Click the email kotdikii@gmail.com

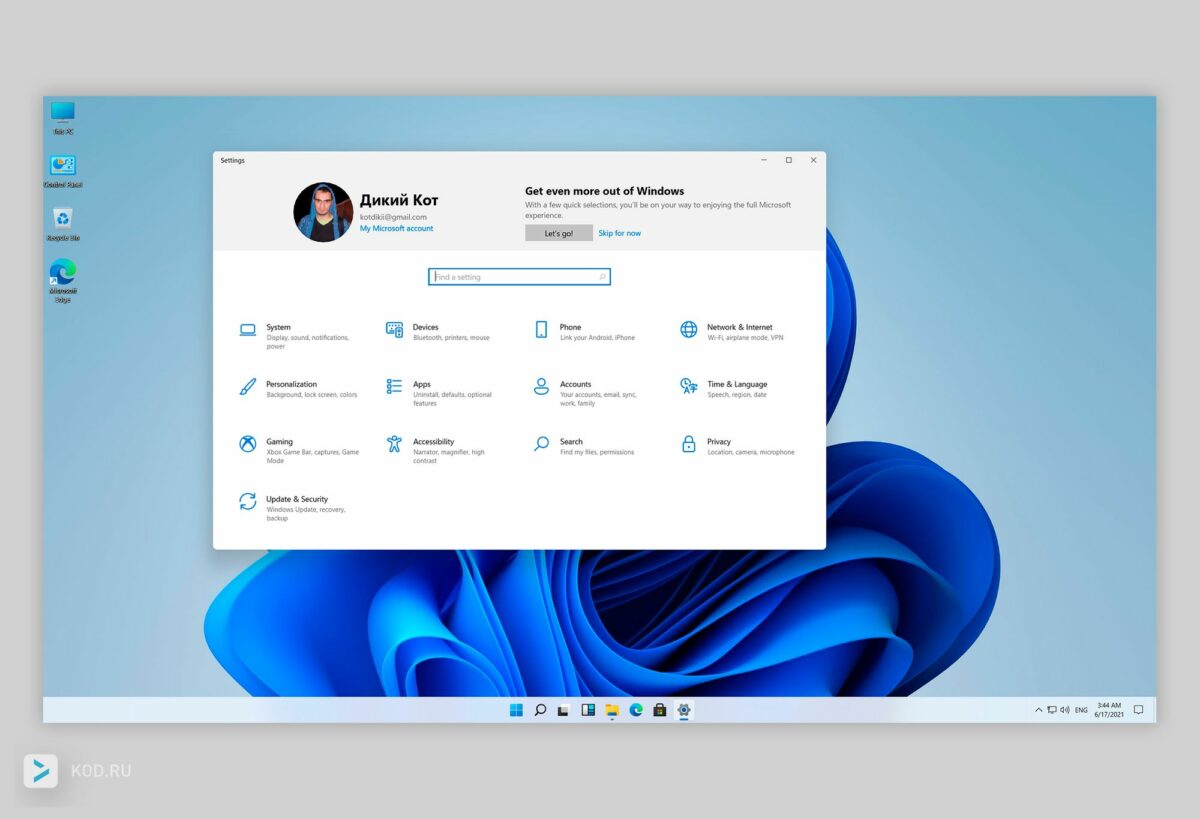[x=393, y=217]
